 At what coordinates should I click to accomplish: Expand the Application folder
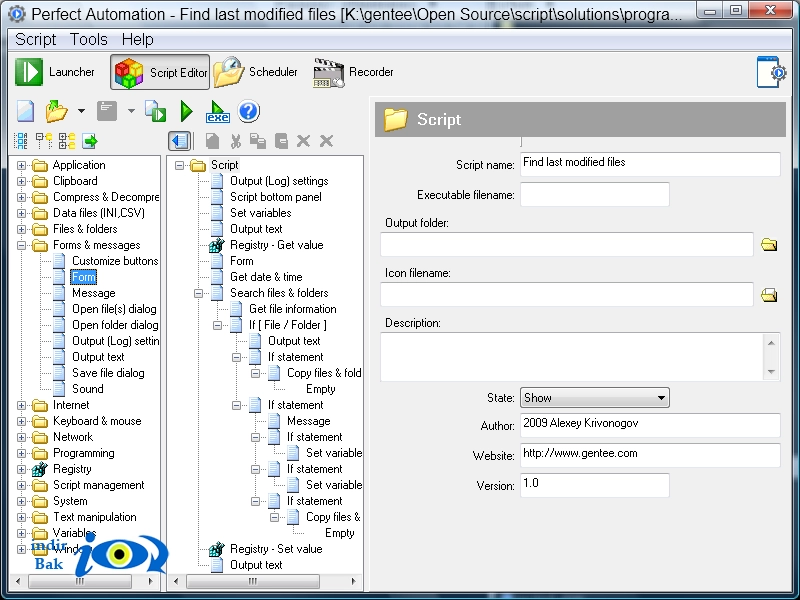coord(21,165)
